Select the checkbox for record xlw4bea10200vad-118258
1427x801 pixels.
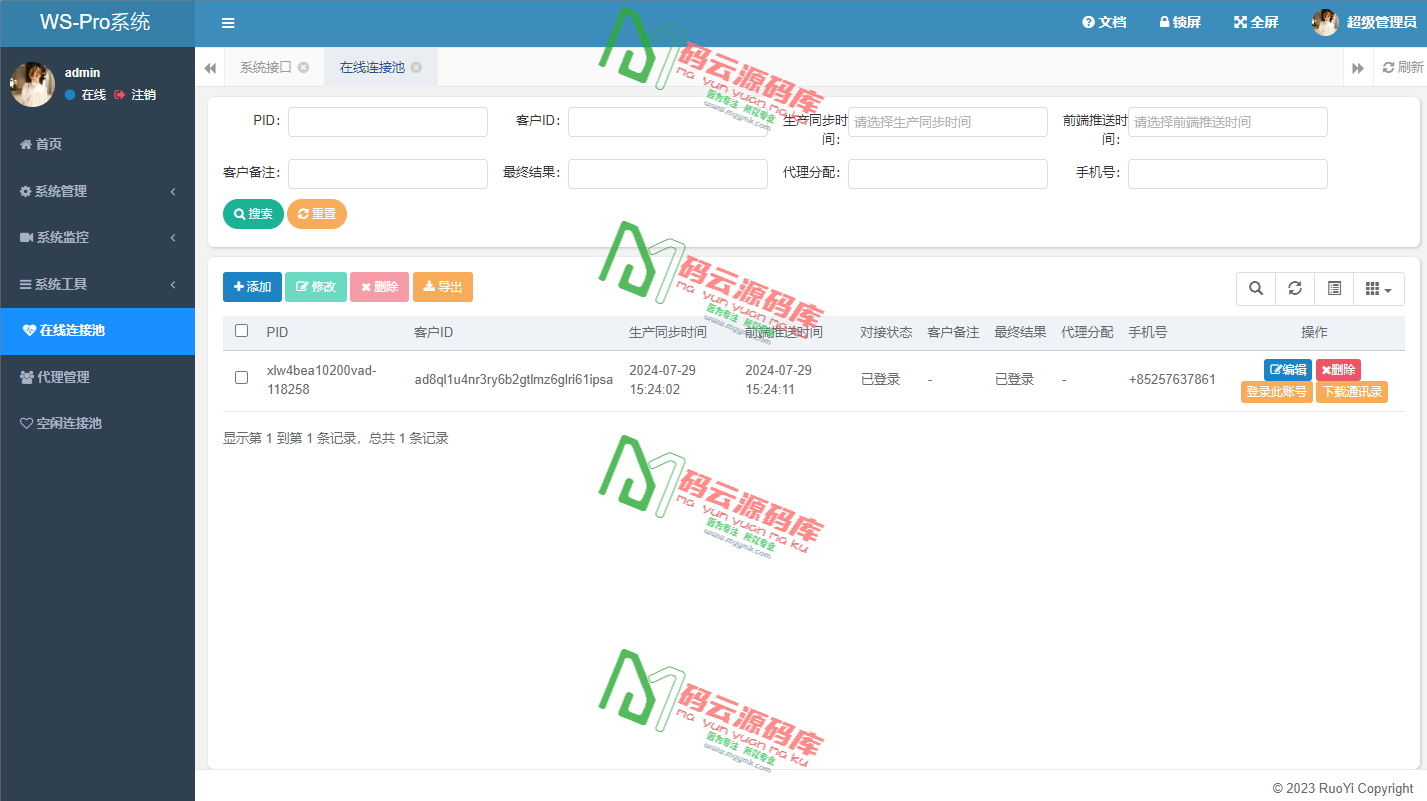tap(241, 379)
